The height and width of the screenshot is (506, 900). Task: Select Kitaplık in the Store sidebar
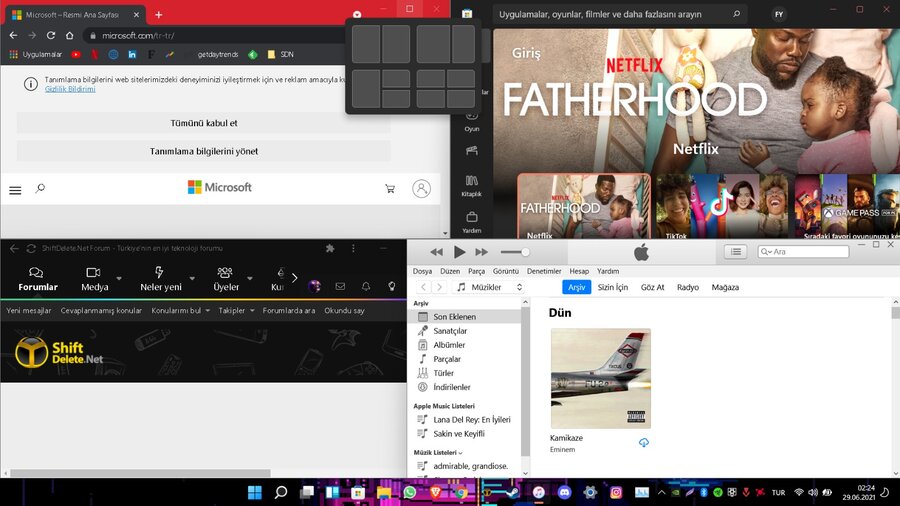pyautogui.click(x=472, y=185)
